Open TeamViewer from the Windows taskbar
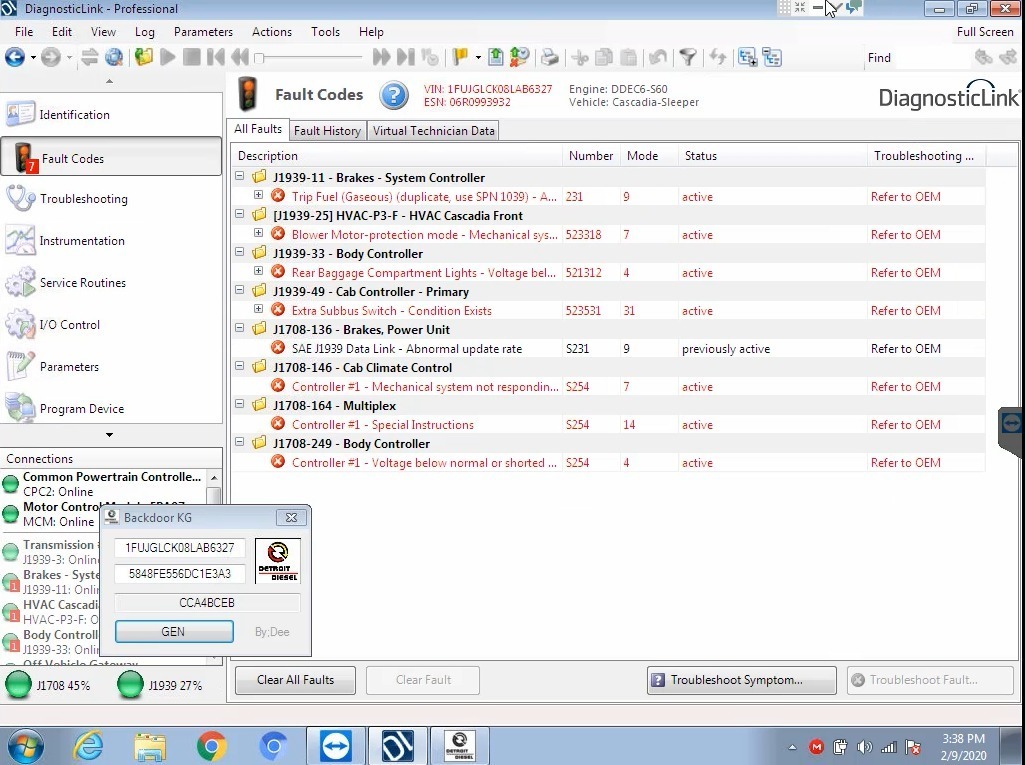The height and width of the screenshot is (765, 1025). coord(336,745)
